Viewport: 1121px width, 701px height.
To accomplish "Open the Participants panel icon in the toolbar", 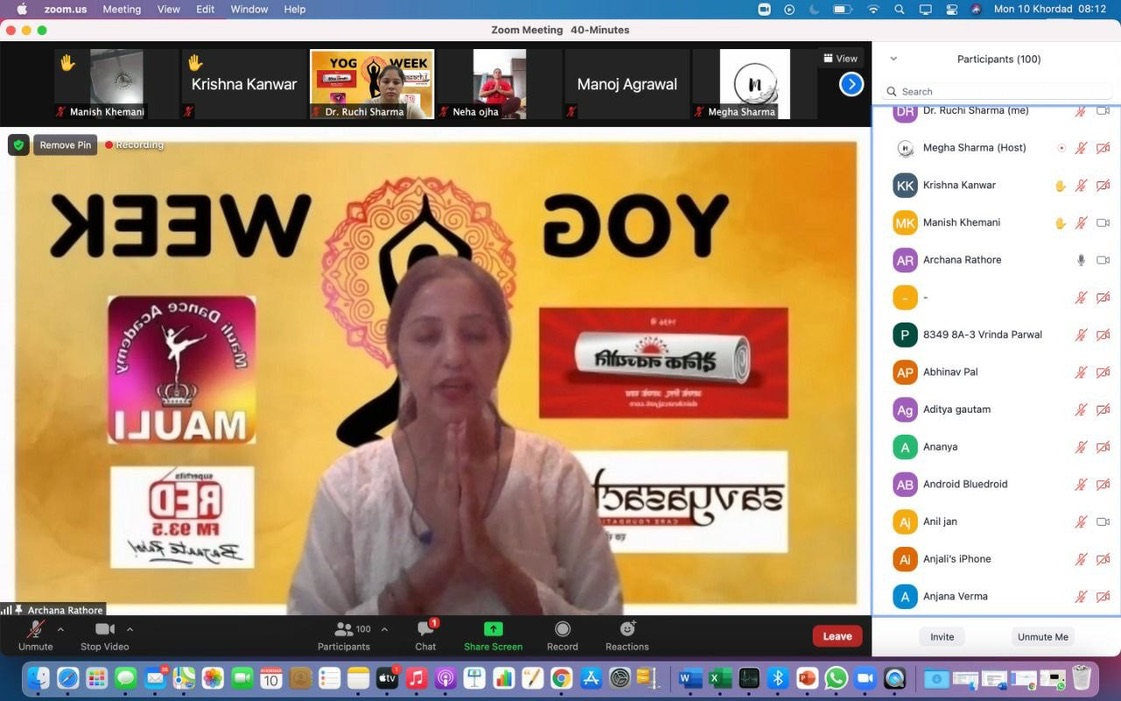I will coord(344,629).
